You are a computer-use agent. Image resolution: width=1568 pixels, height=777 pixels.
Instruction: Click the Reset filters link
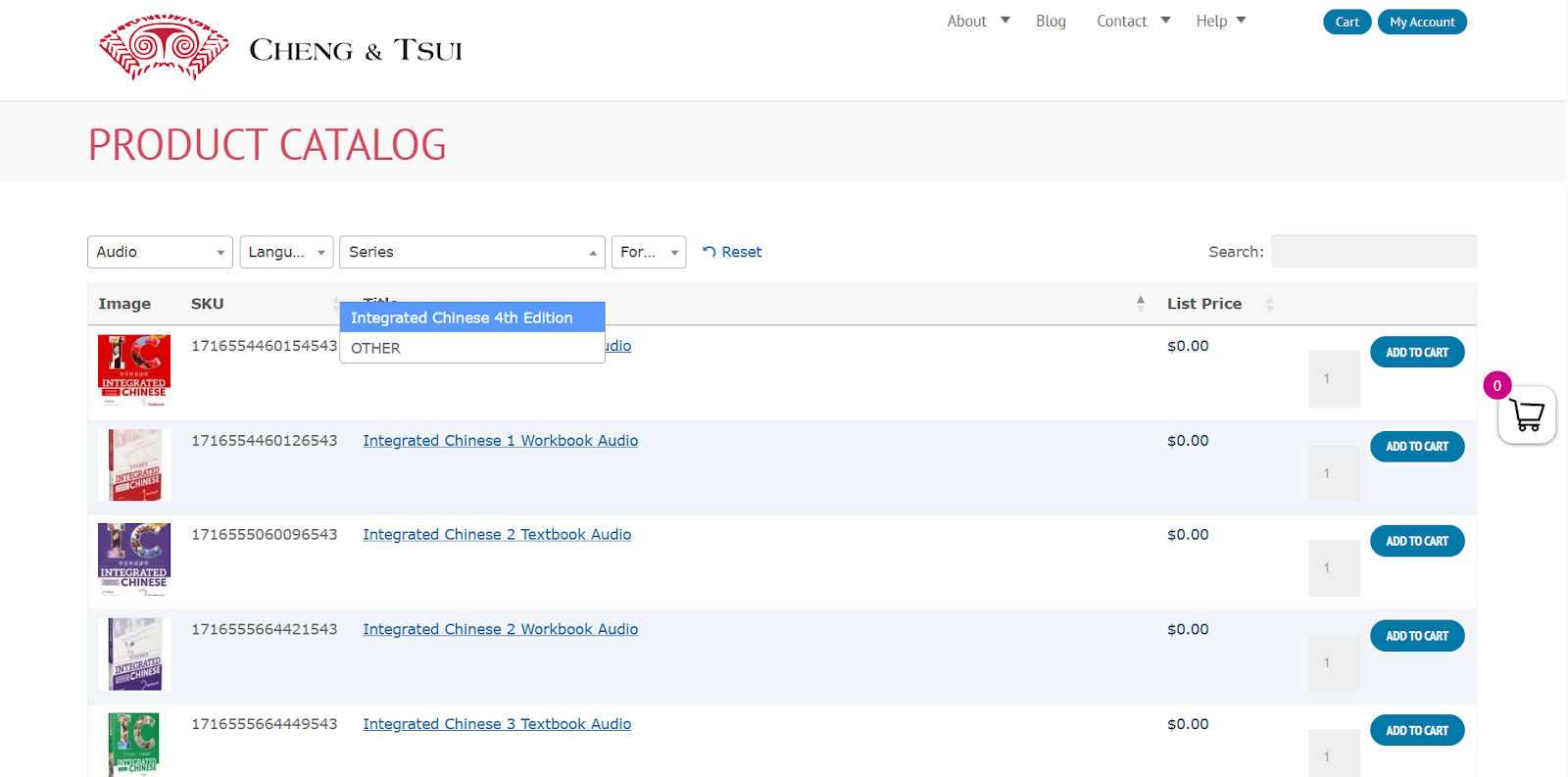click(732, 252)
